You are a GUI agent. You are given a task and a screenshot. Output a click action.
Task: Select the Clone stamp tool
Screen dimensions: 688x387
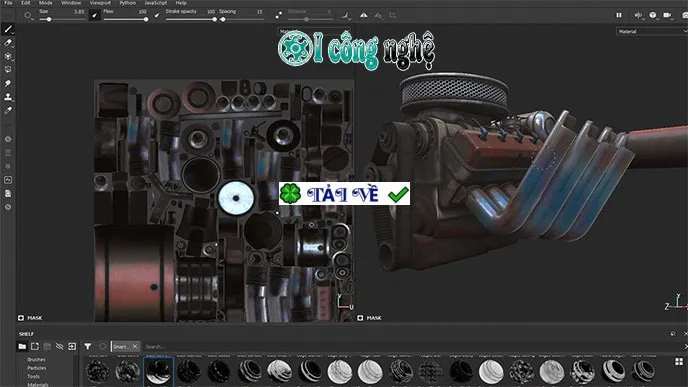8,97
